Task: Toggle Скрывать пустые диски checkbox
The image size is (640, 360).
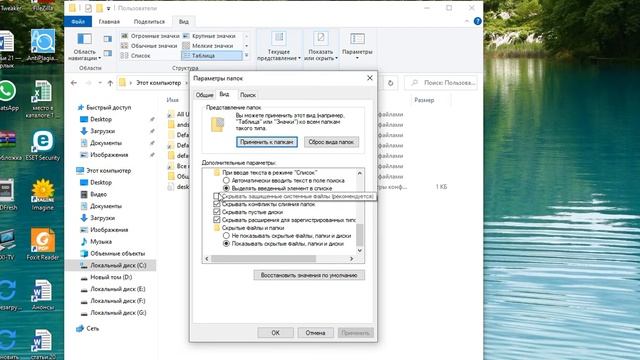Action: 217,212
